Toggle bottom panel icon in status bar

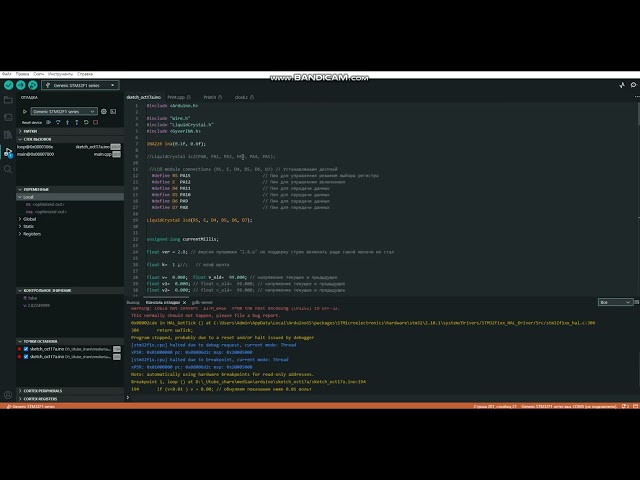pos(635,407)
